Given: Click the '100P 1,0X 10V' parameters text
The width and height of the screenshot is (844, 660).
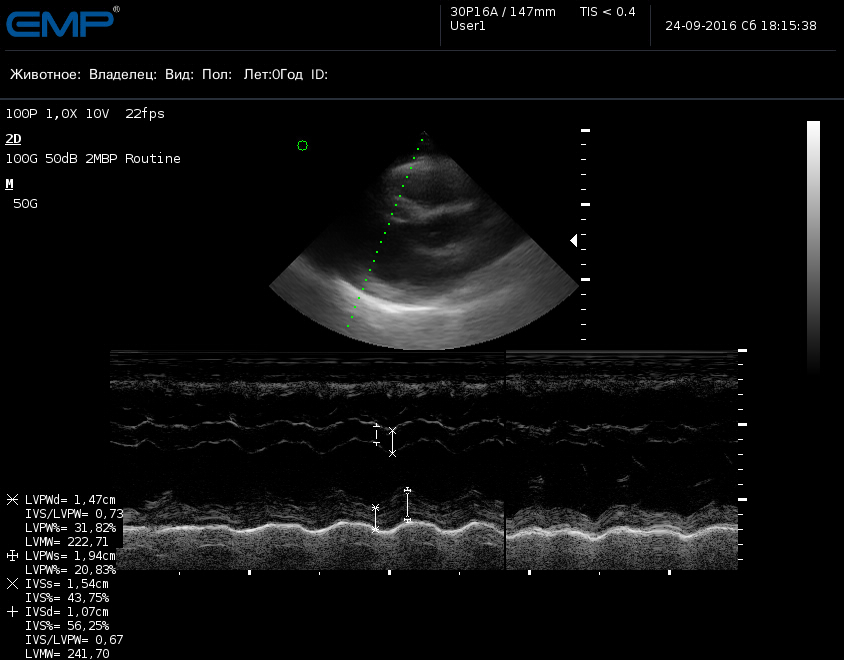Looking at the screenshot, I should (x=57, y=114).
